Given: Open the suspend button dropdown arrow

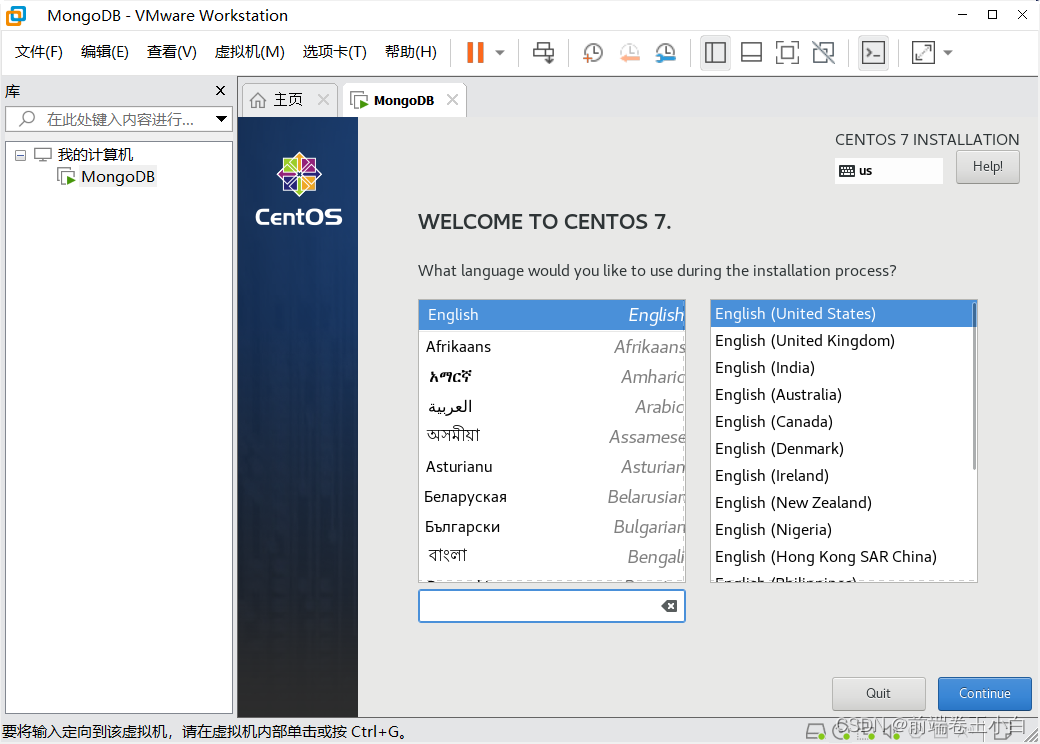Looking at the screenshot, I should click(498, 52).
